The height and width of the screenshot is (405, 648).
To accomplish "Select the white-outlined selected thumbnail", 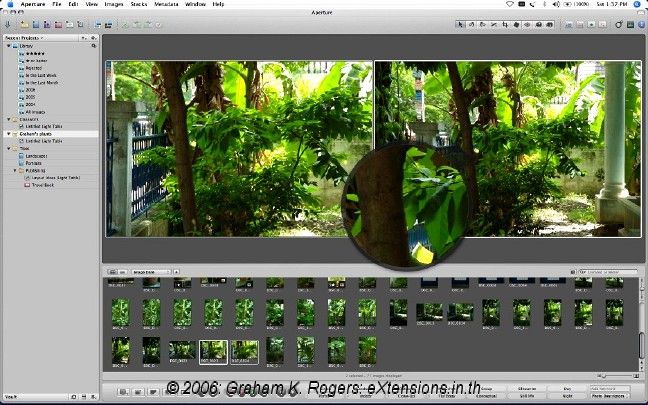I will pyautogui.click(x=213, y=352).
